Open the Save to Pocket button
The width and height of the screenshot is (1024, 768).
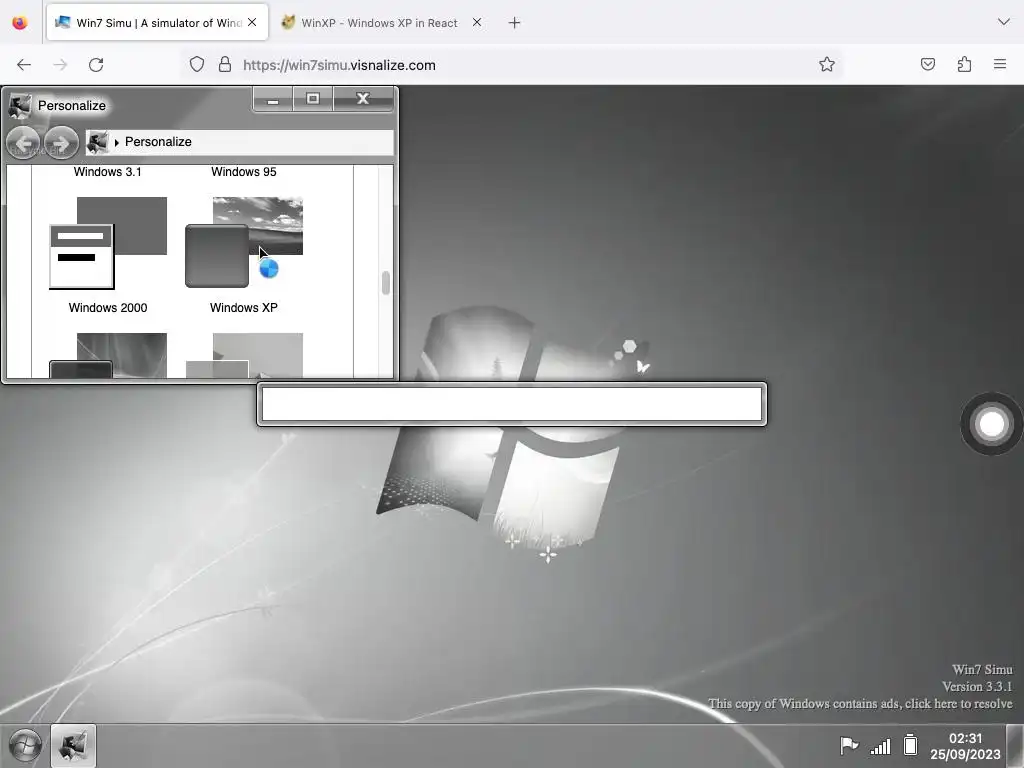pyautogui.click(x=928, y=65)
